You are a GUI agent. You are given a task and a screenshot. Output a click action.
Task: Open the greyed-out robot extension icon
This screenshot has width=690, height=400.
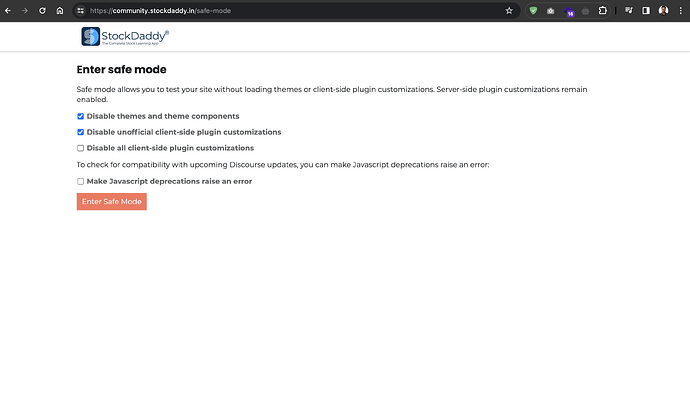click(585, 11)
